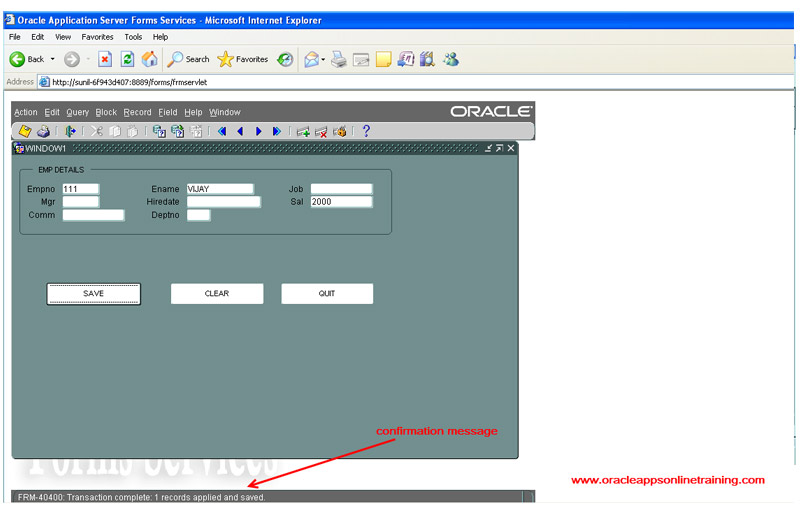The height and width of the screenshot is (510, 800).
Task: Click the Cancel Query icon
Action: tap(196, 132)
